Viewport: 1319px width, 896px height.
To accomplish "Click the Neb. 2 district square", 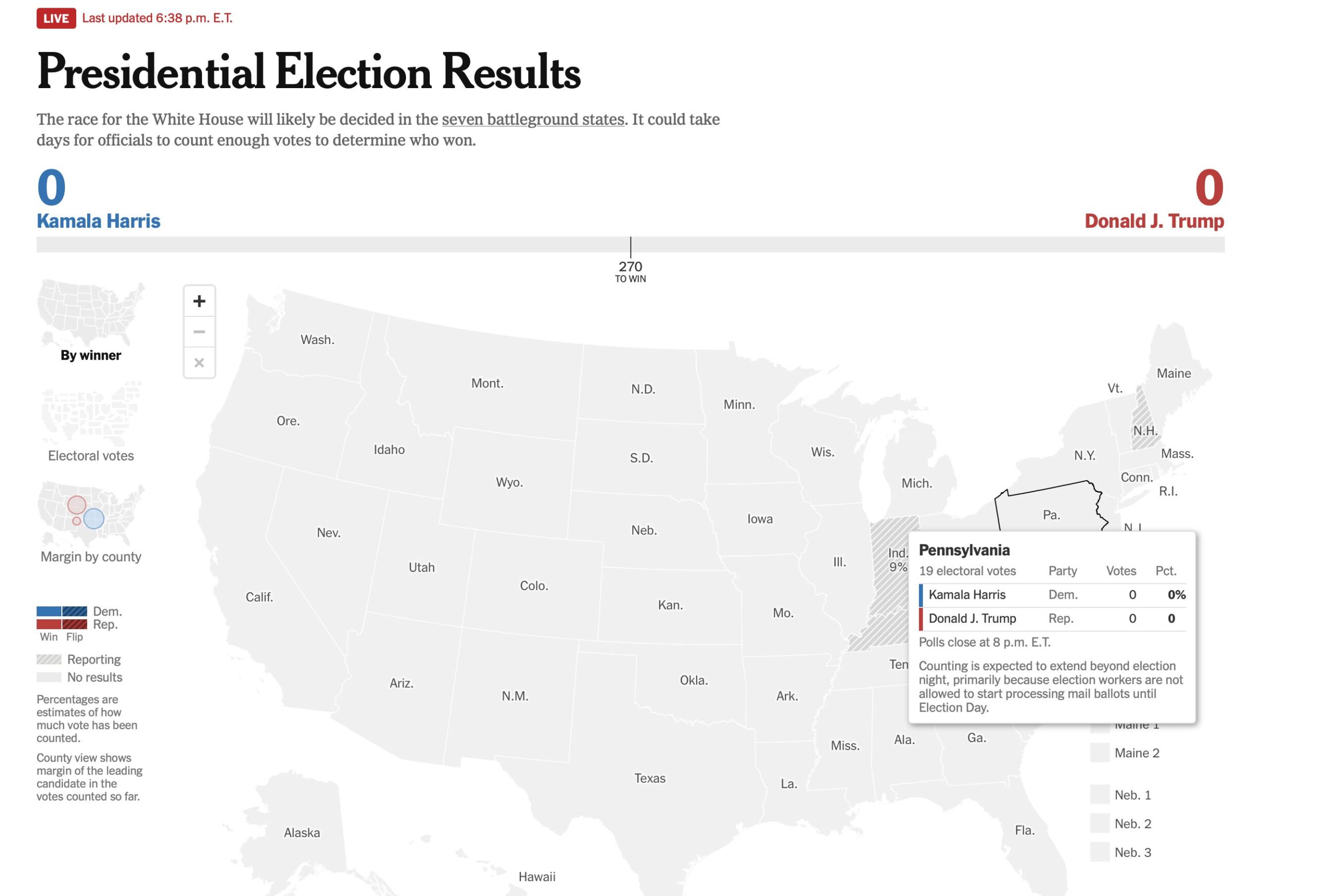I will (1100, 823).
